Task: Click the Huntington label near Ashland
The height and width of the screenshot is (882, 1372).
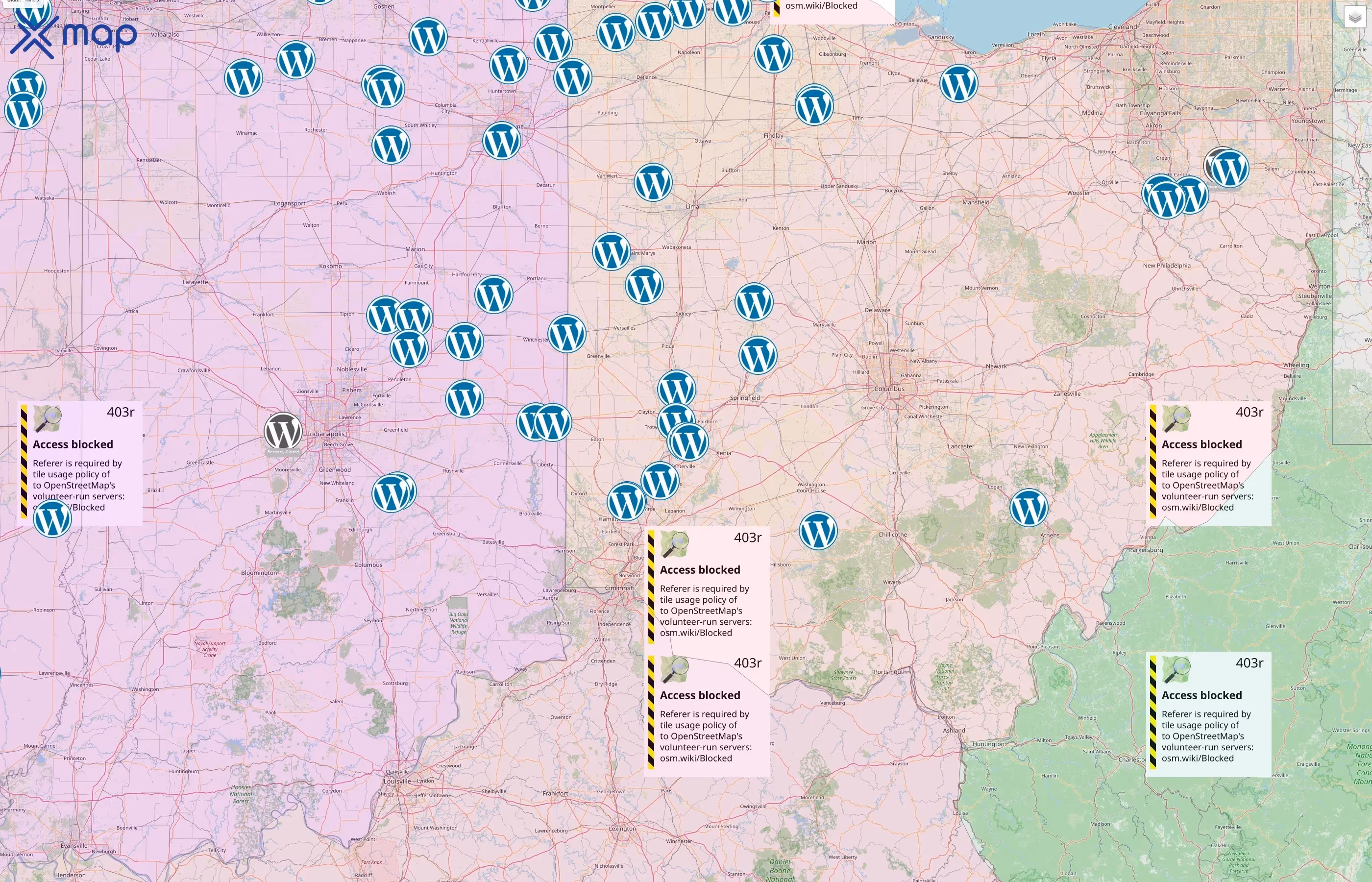Action: (988, 744)
